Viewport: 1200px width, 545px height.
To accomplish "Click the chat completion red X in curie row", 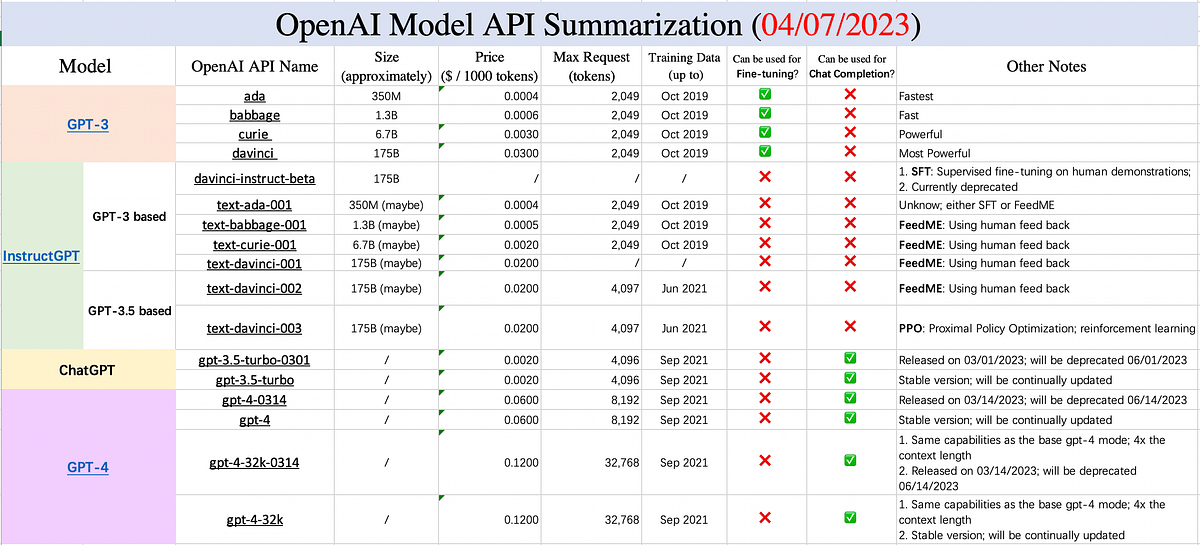I will pyautogui.click(x=850, y=133).
